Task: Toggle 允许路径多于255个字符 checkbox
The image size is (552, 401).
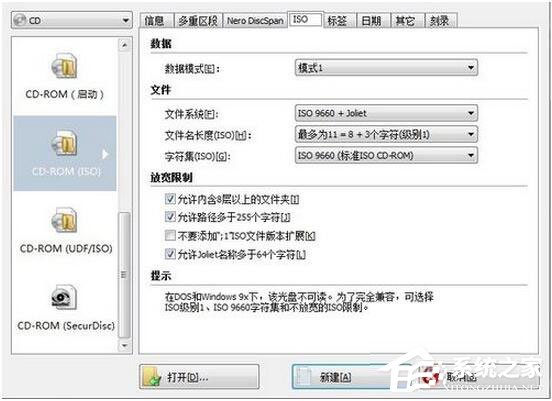Action: (170, 217)
